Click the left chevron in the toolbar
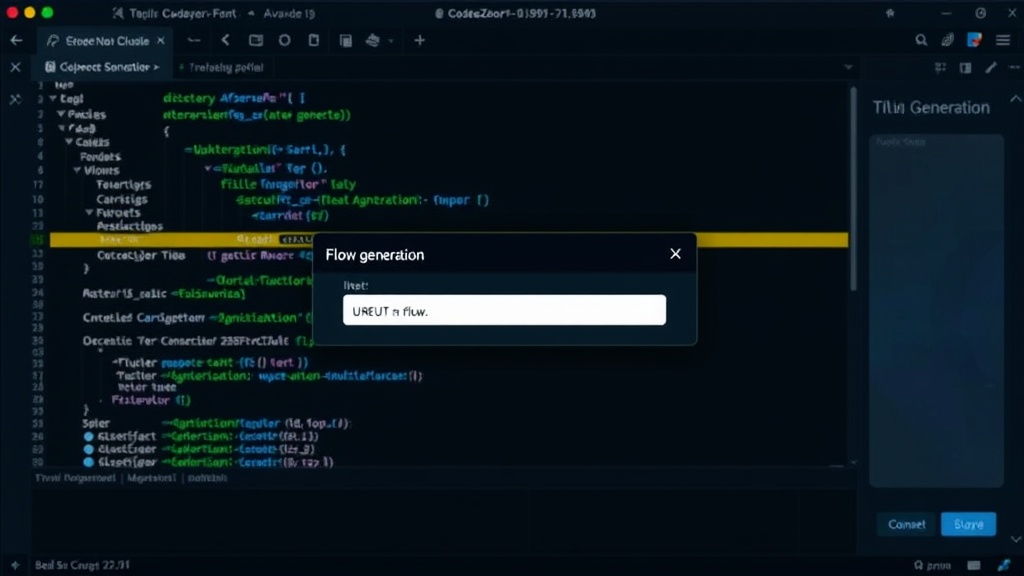This screenshot has height=576, width=1024. 225,40
